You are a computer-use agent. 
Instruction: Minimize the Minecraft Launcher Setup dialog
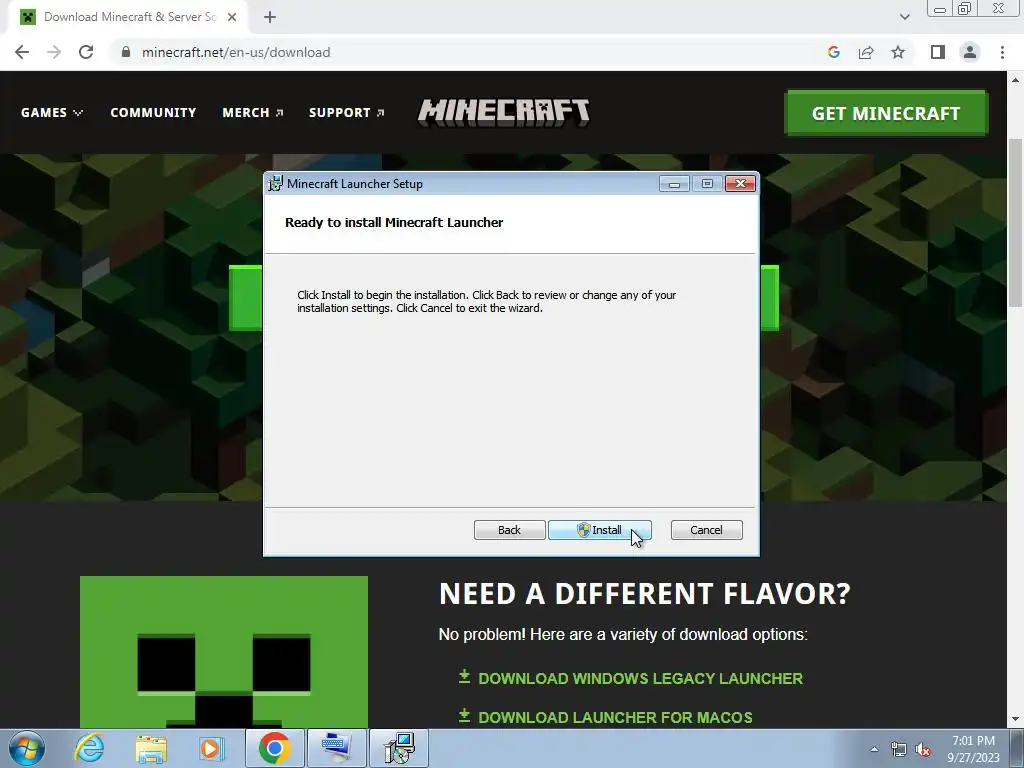674,184
